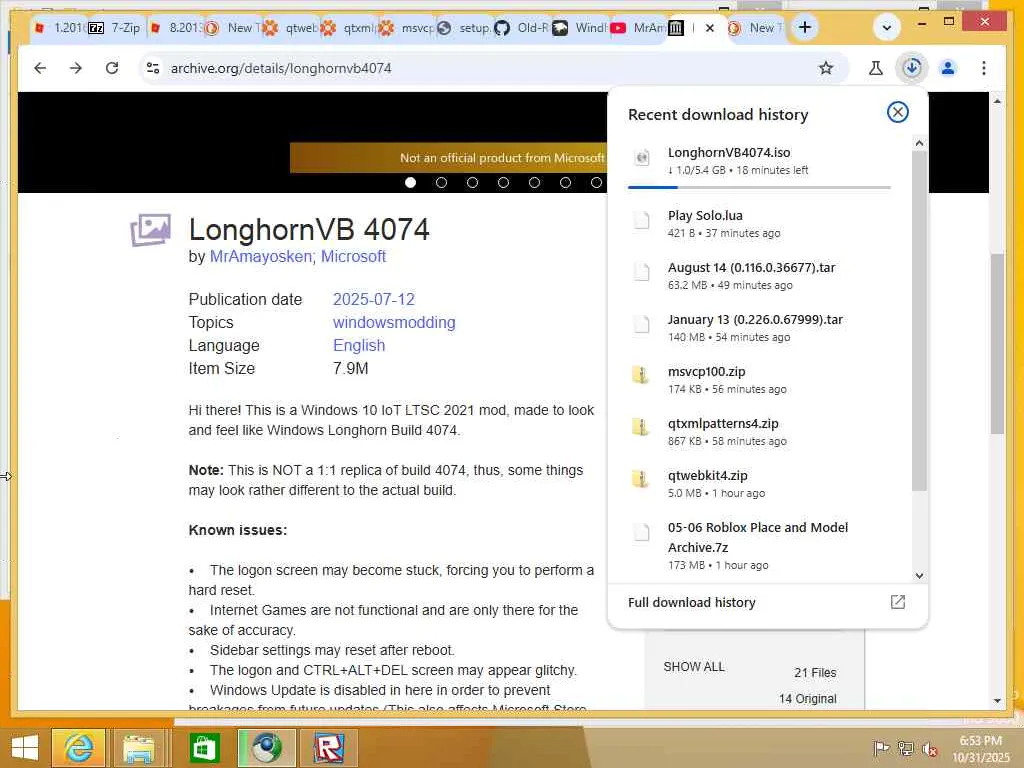This screenshot has width=1024, height=768.
Task: Open MrAmayosken creator link
Action: (x=262, y=257)
